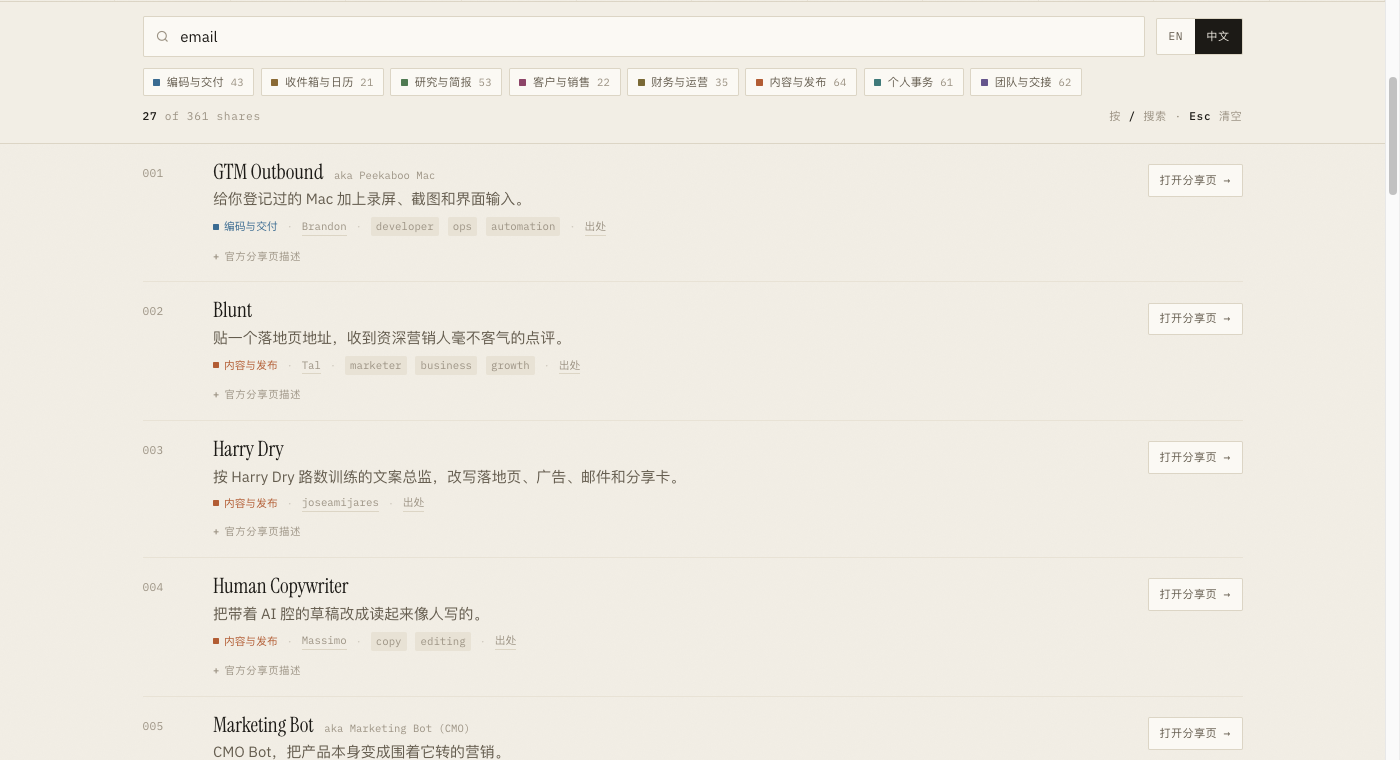
Task: Click author link Brandon
Action: [324, 227]
